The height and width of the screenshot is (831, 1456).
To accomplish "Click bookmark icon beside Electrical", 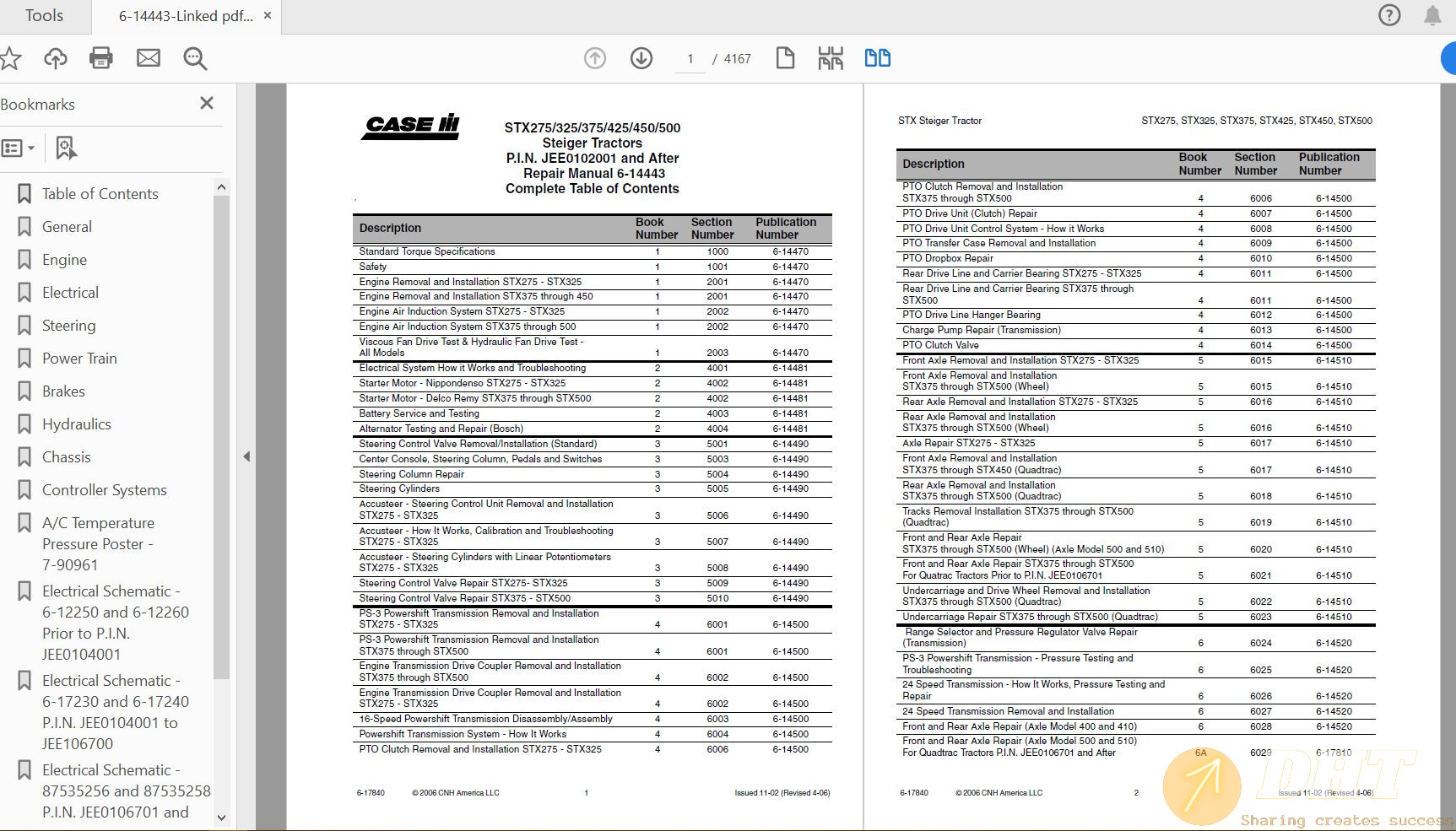I will [x=24, y=293].
